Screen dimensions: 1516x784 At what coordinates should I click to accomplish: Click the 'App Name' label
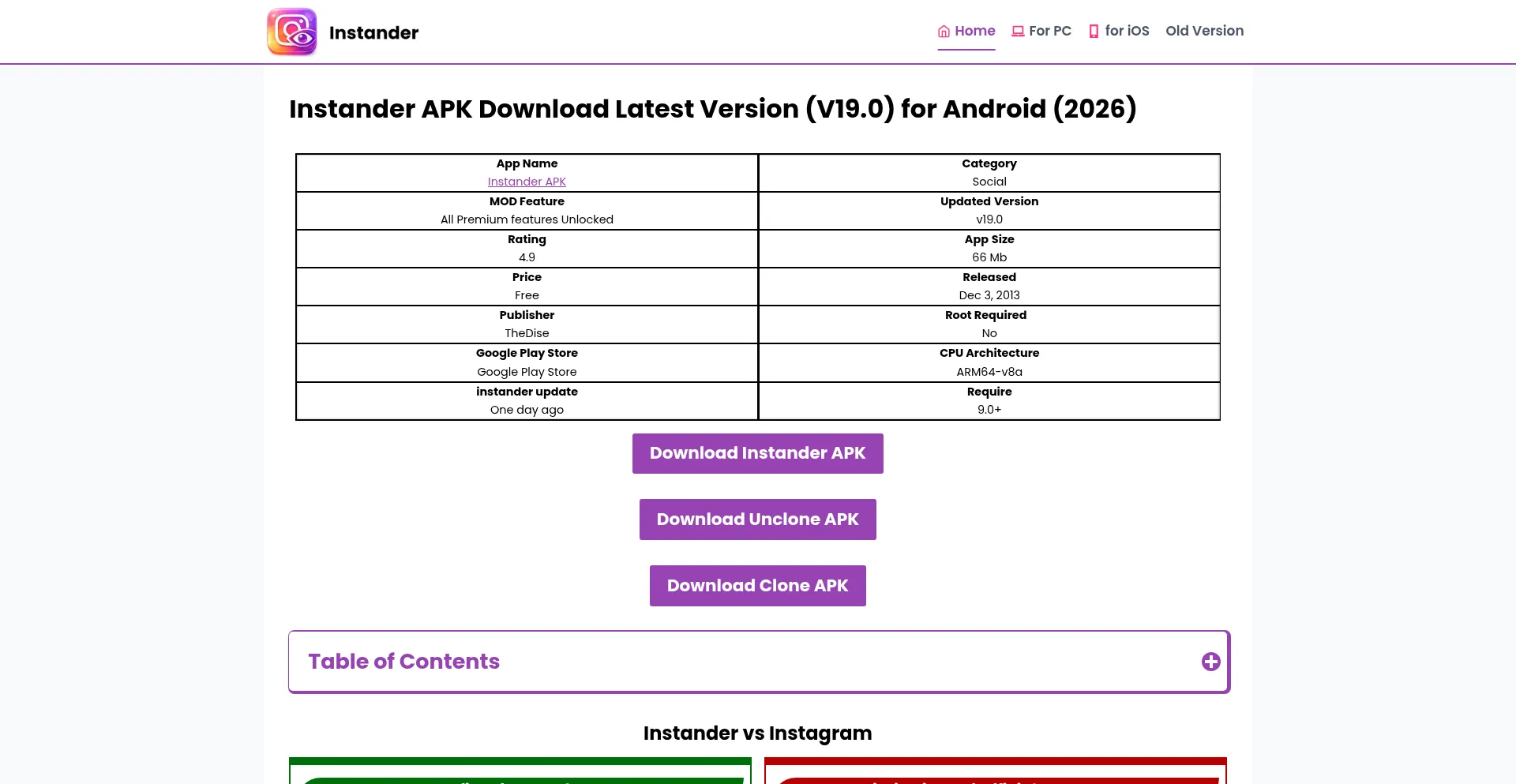[527, 163]
